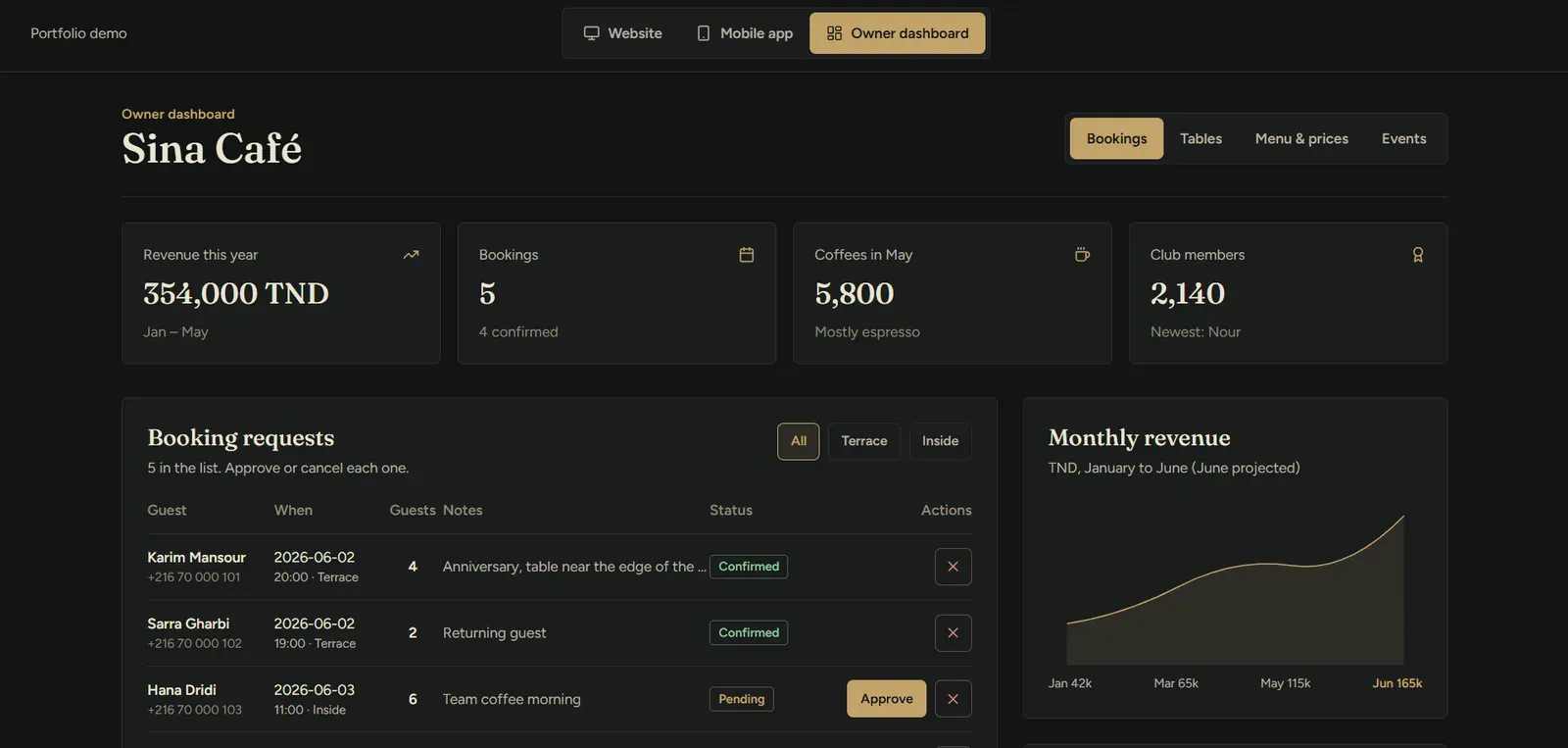Click the guest name Sarra Gharbi
The height and width of the screenshot is (748, 1568).
188,623
